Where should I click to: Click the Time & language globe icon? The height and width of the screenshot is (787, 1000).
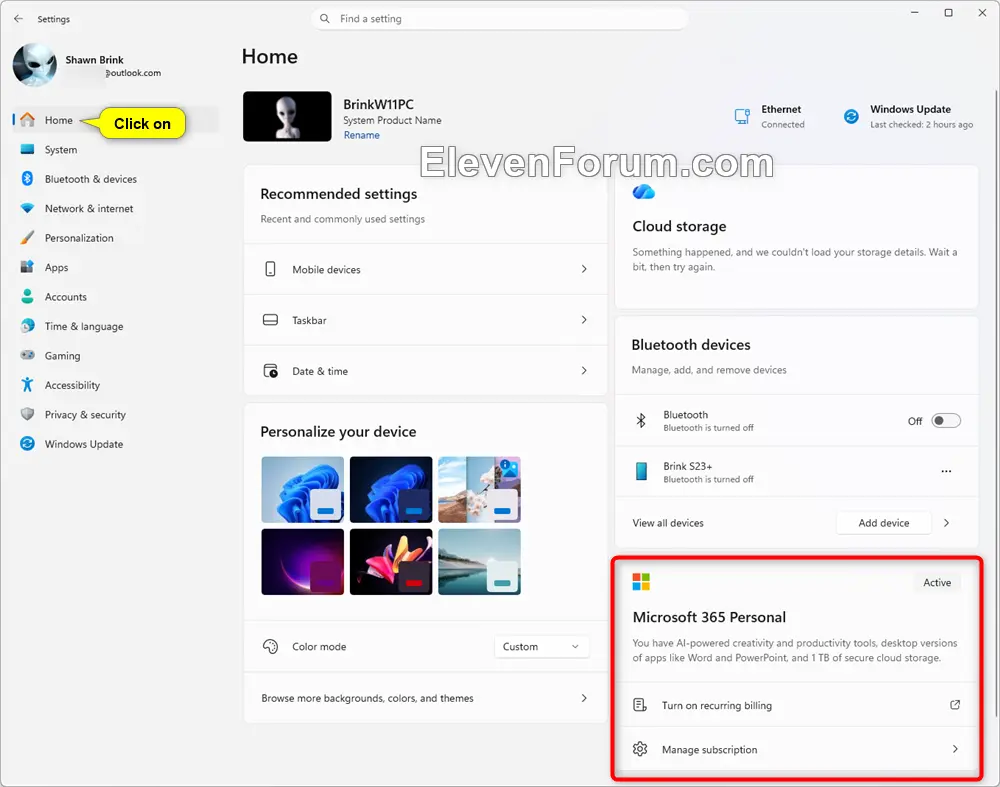27,326
